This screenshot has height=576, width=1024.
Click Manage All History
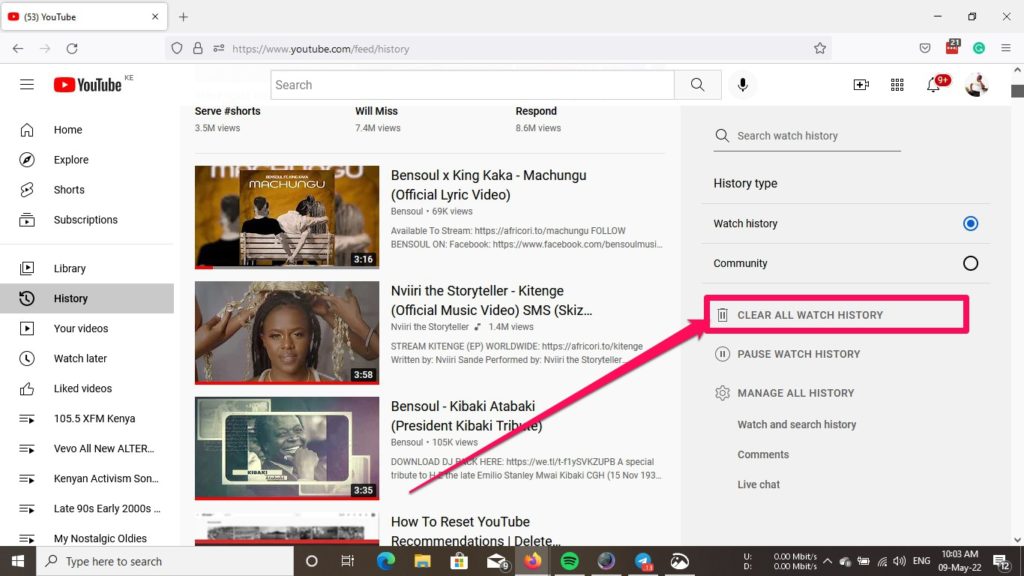click(x=785, y=393)
